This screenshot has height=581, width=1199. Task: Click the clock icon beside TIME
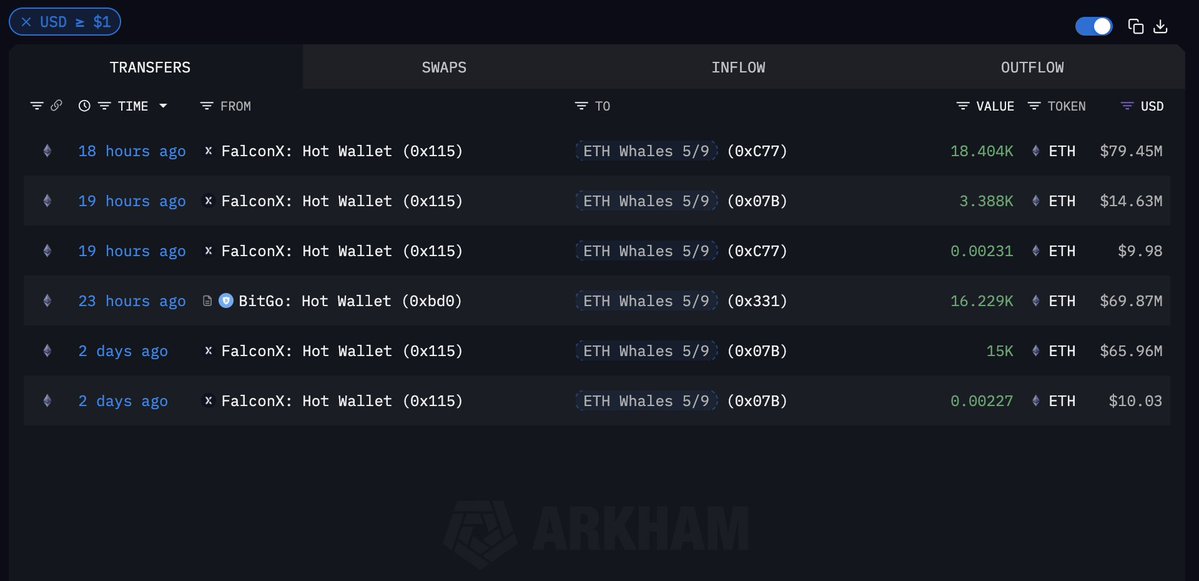(84, 106)
